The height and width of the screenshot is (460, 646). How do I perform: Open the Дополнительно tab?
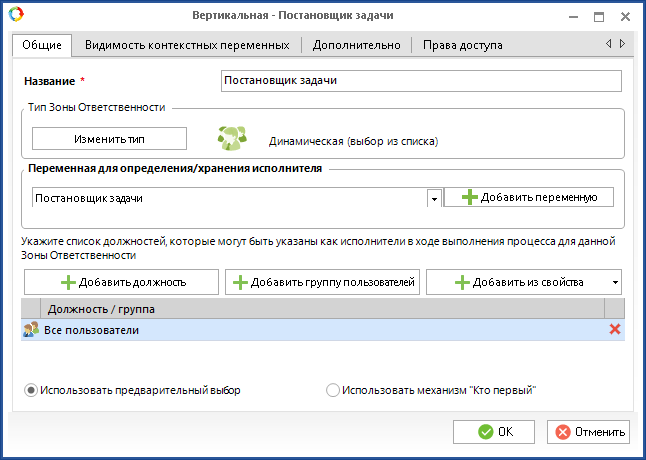point(356,45)
